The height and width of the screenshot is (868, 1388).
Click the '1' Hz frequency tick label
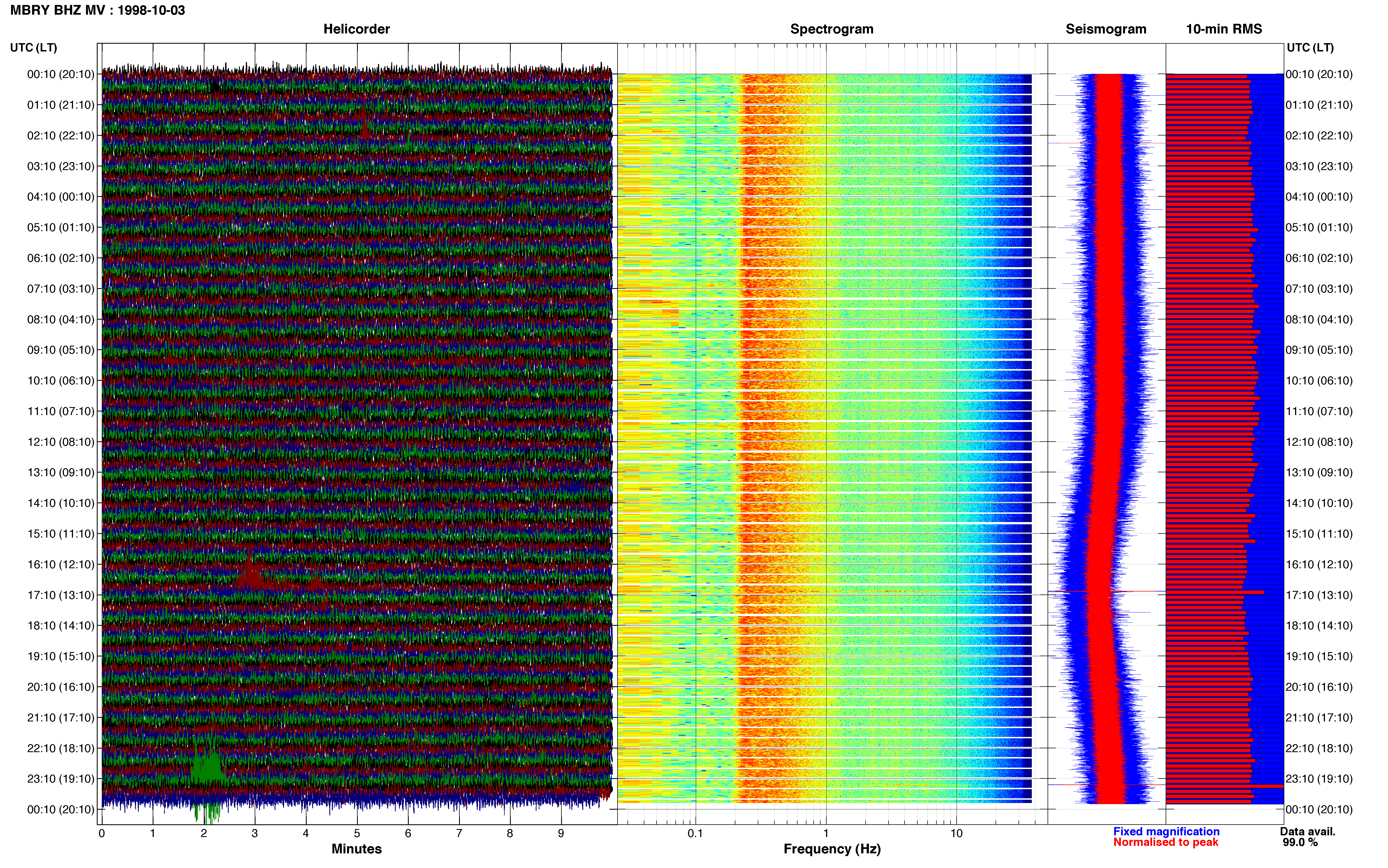826,833
